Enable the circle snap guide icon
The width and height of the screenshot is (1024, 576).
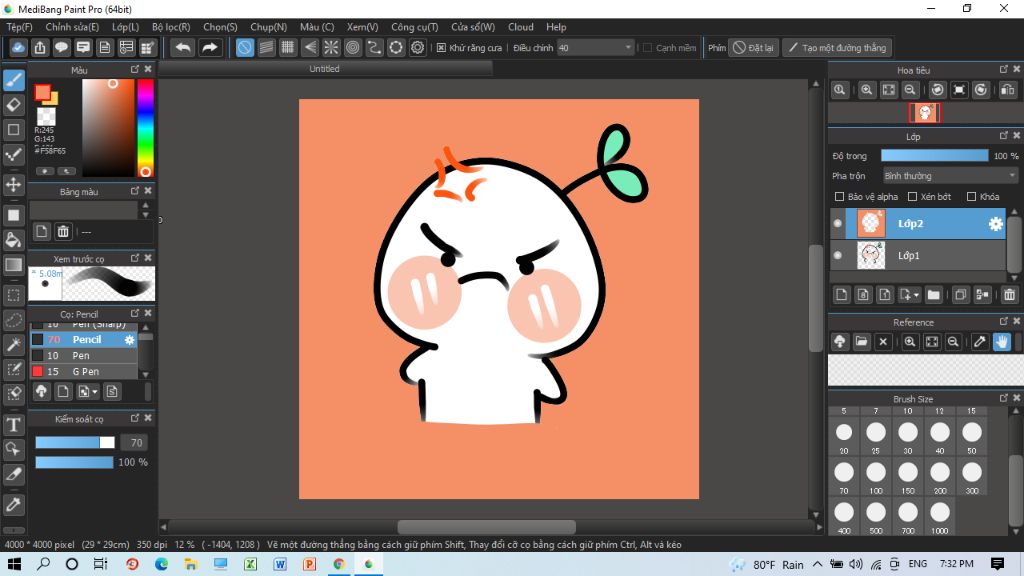point(396,48)
